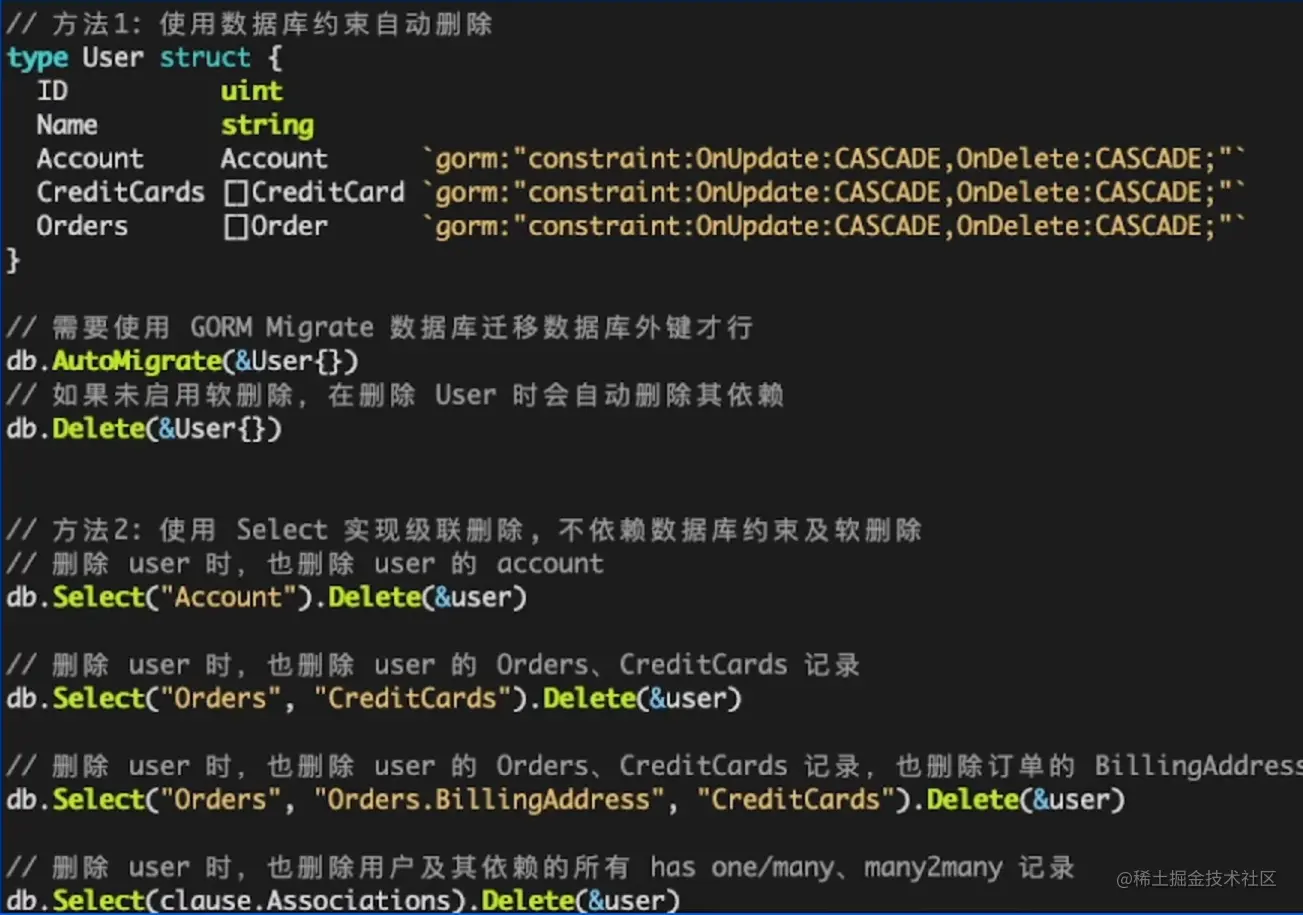
Task: Click the 'type' keyword before User struct
Action: tap(38, 58)
